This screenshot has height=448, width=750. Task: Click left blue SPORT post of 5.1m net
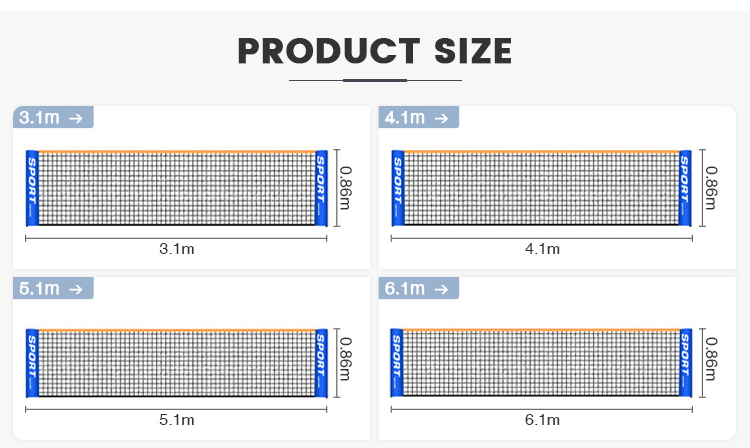[32, 363]
